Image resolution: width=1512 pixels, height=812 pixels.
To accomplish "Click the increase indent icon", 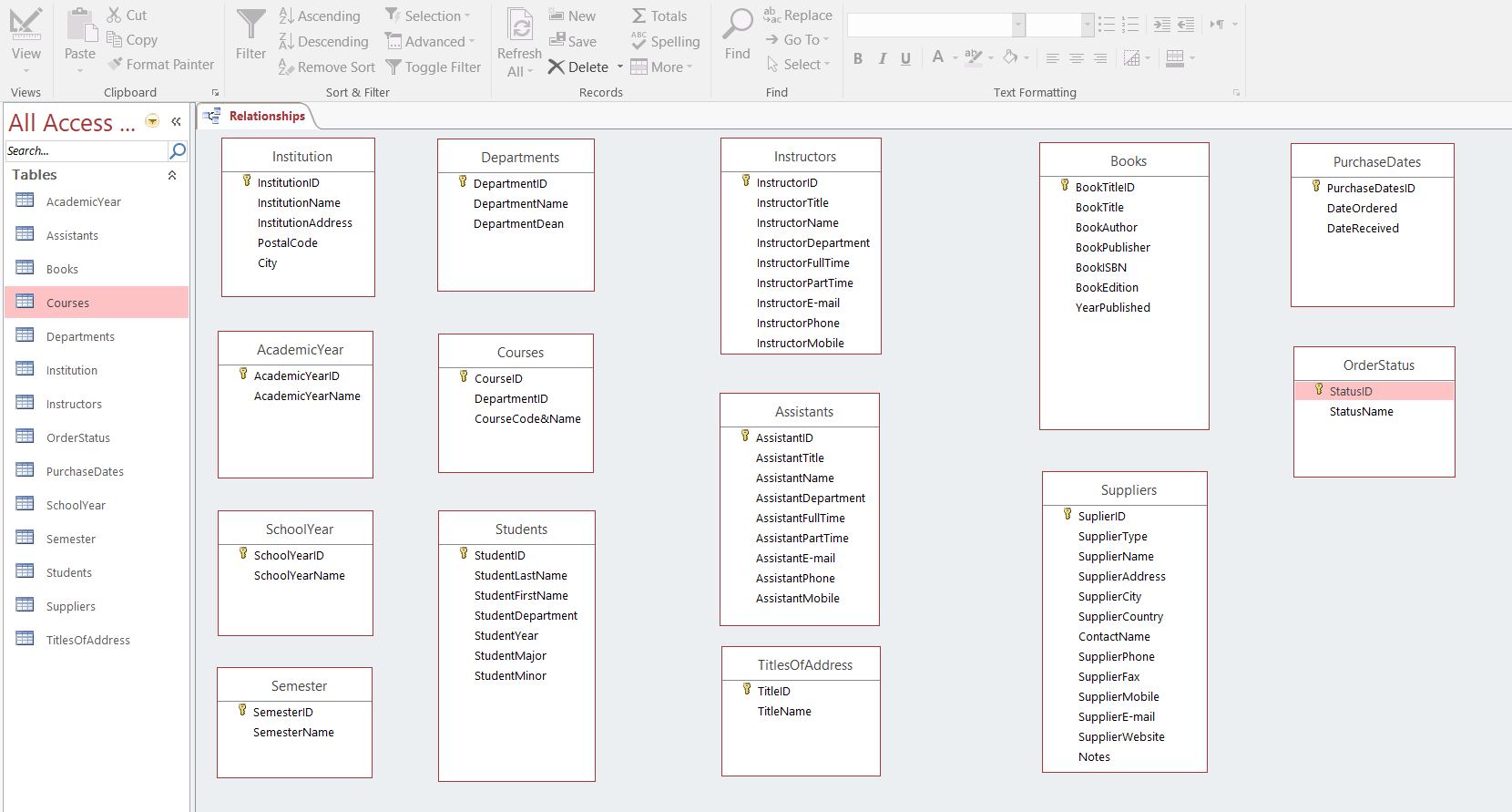I will pyautogui.click(x=1161, y=25).
